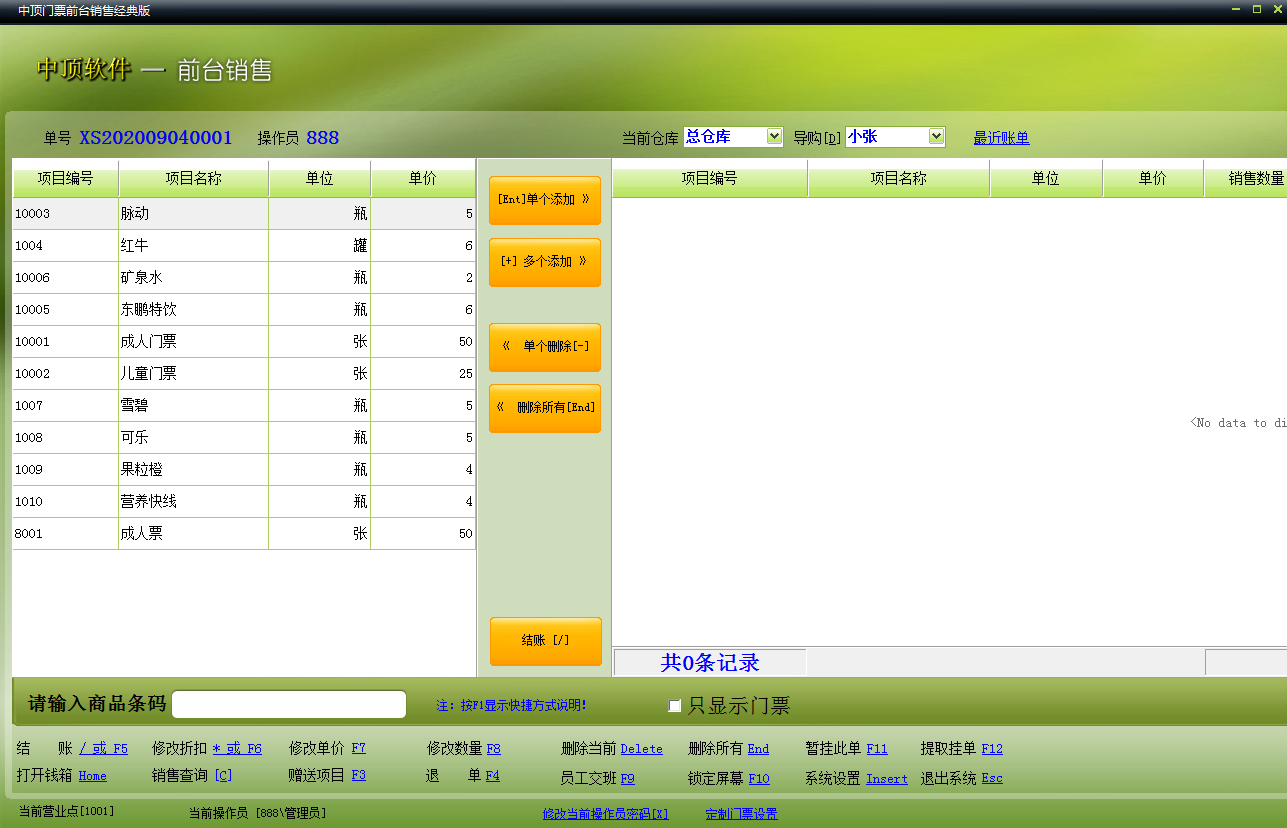Click the F7 修改单价 link
This screenshot has height=828, width=1287.
click(359, 748)
